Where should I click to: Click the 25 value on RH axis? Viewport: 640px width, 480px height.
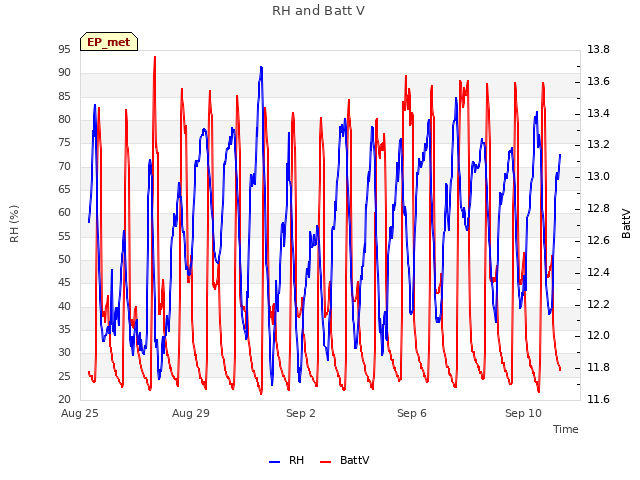click(64, 376)
